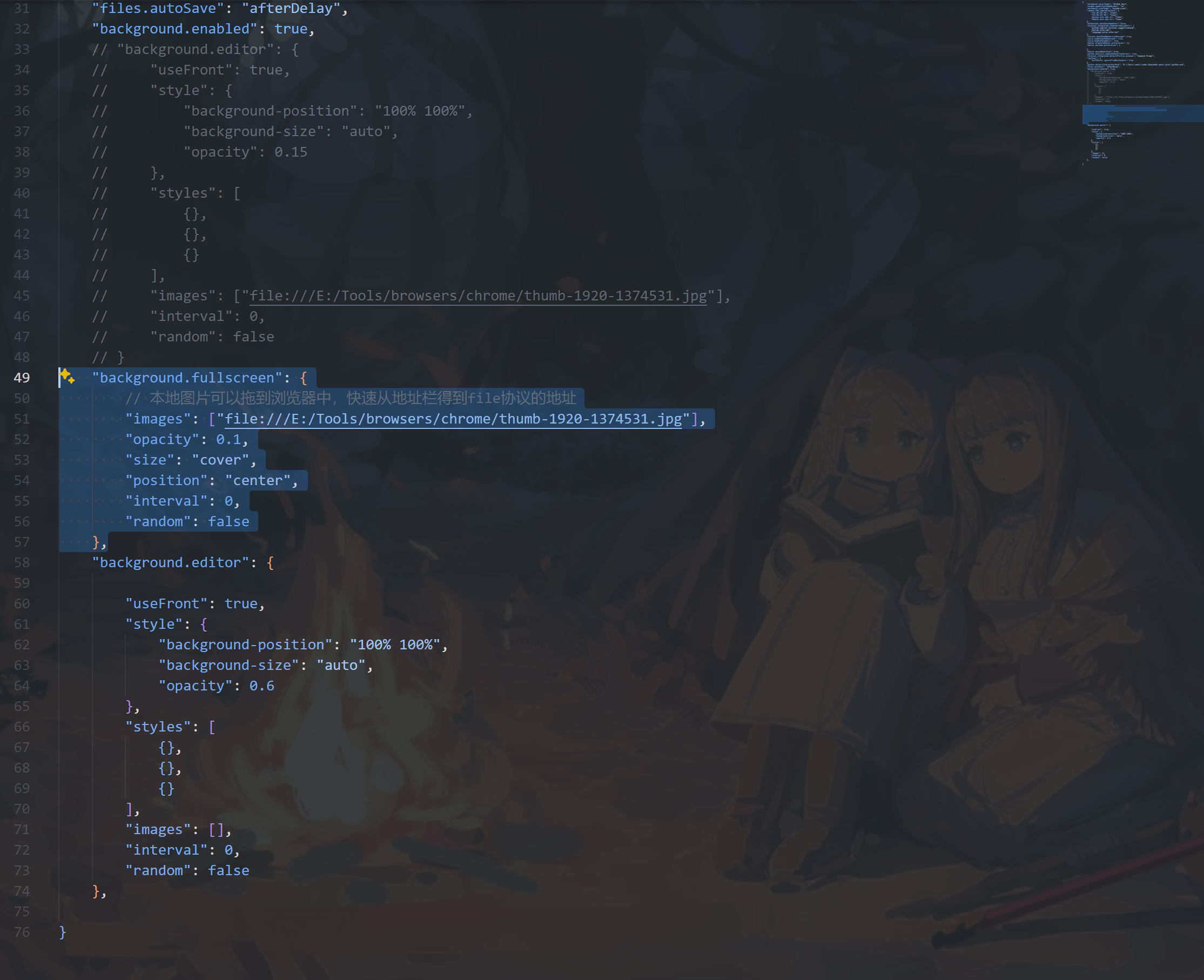This screenshot has width=1204, height=980.
Task: Click the "background.editor" key on line 58
Action: [171, 562]
